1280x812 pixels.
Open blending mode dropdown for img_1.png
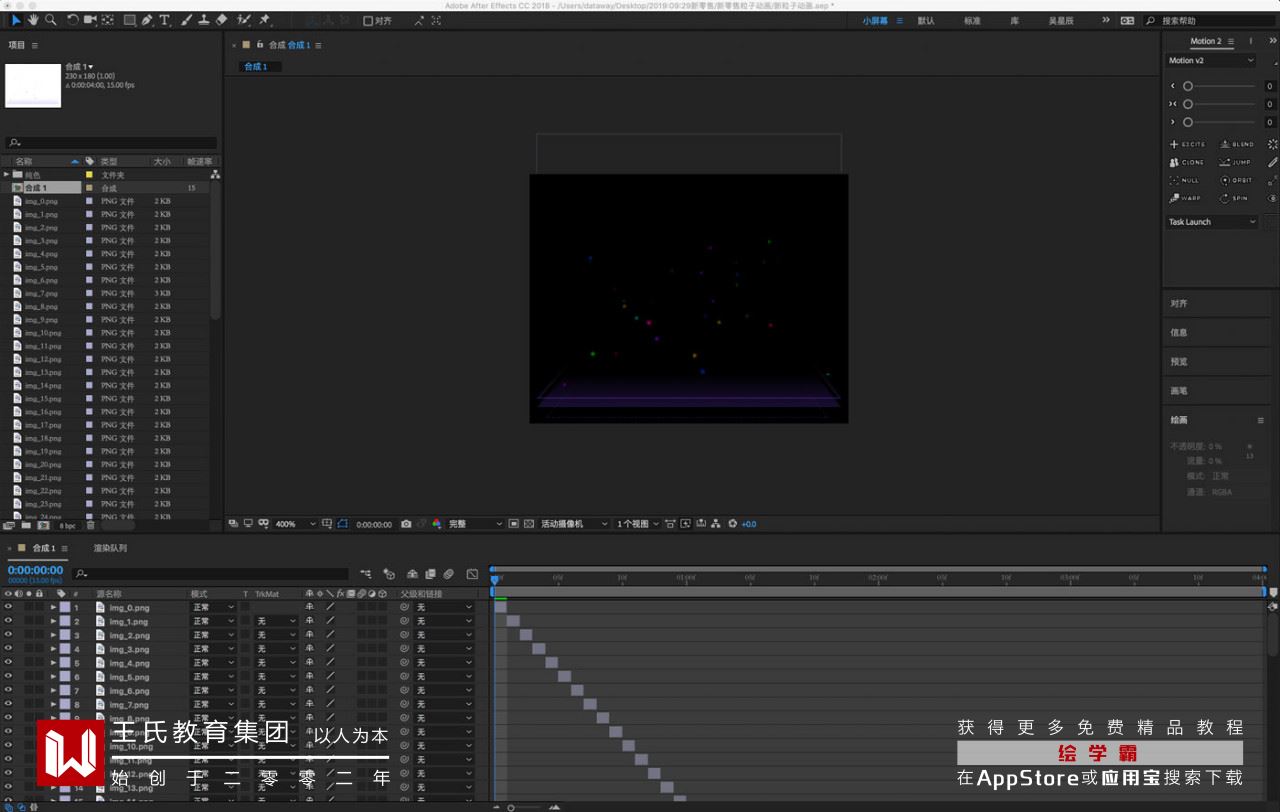click(x=213, y=621)
